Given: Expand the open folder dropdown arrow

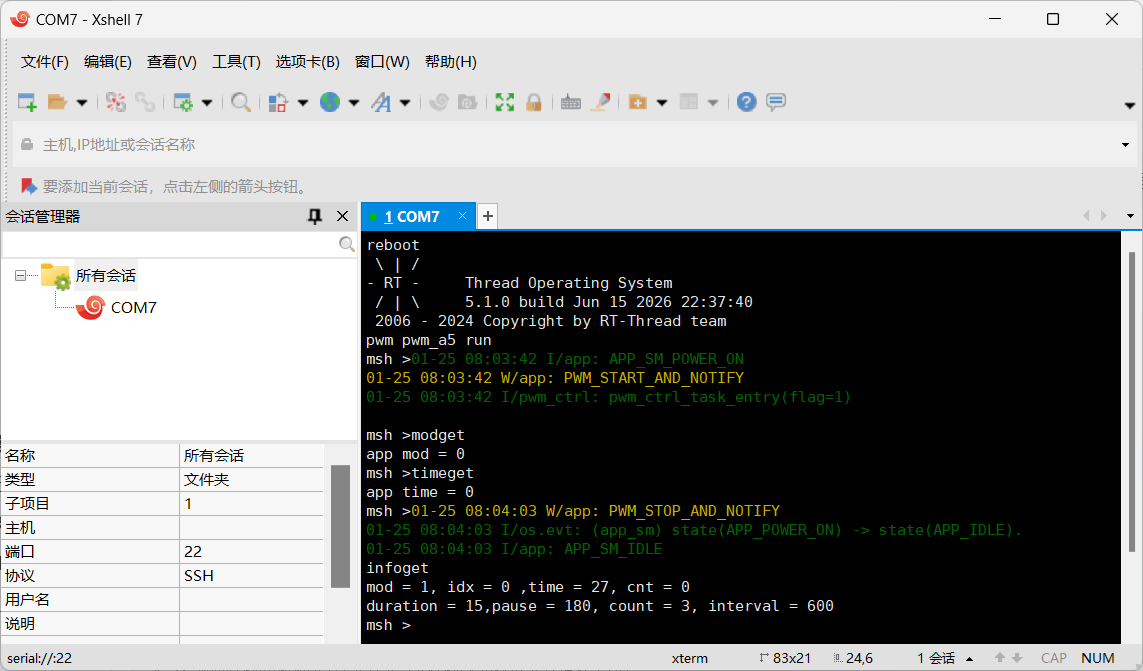Looking at the screenshot, I should (82, 103).
